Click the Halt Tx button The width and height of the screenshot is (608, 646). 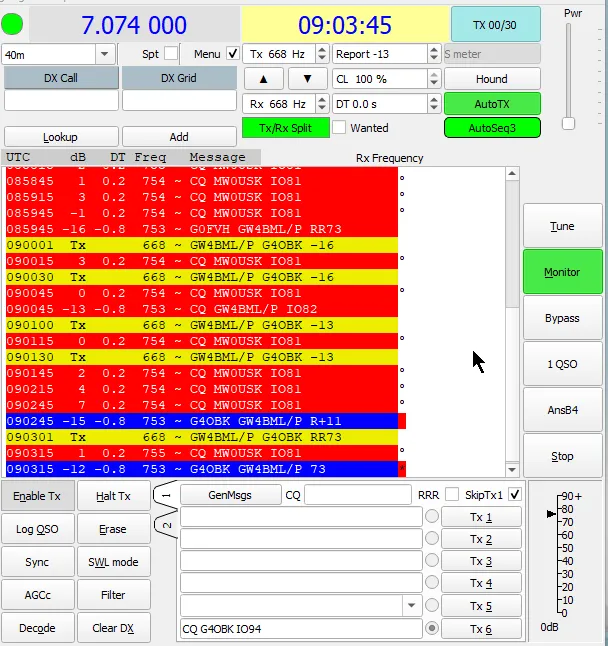click(x=114, y=496)
